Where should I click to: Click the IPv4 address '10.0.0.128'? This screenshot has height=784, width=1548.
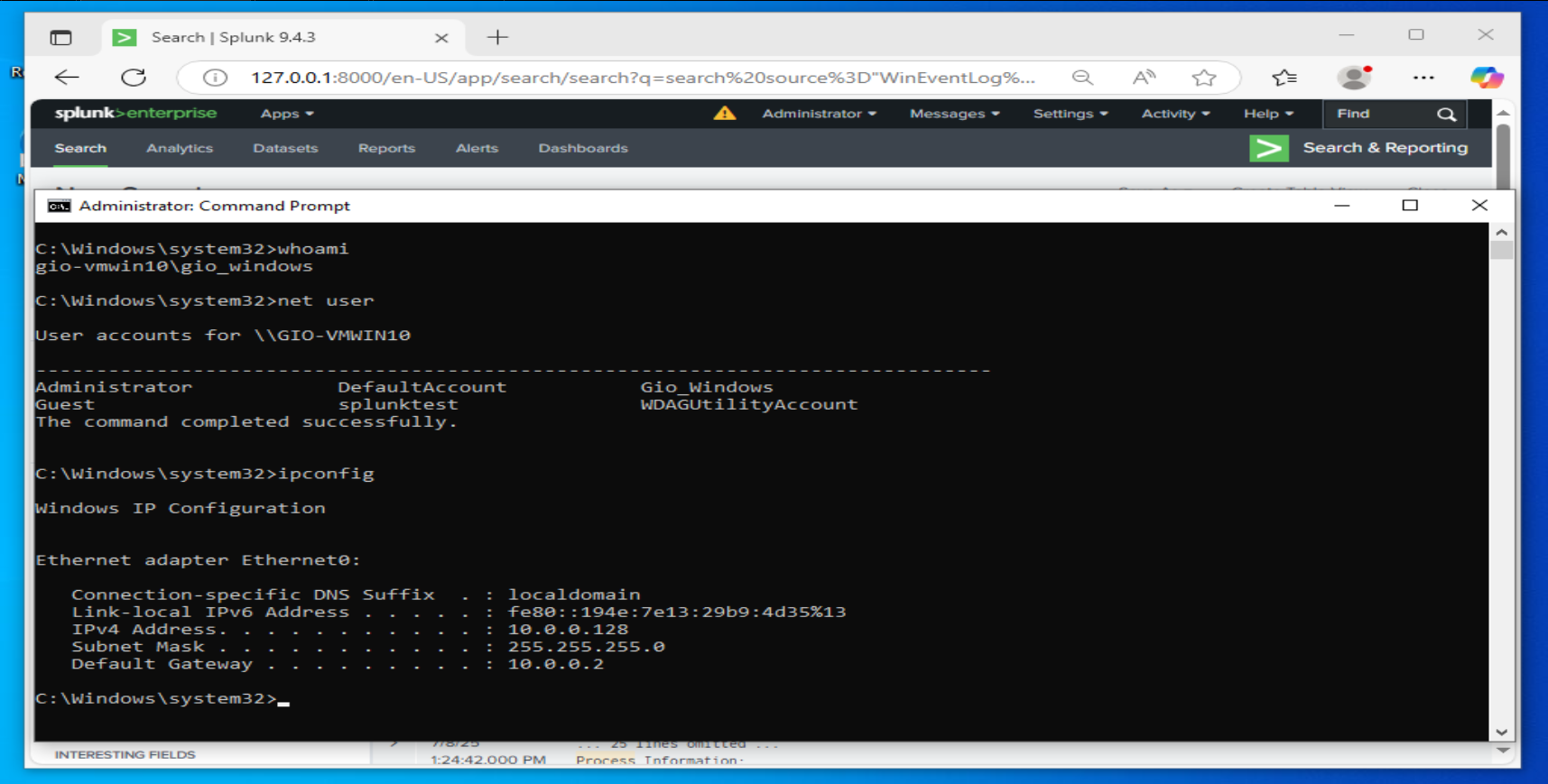click(568, 629)
